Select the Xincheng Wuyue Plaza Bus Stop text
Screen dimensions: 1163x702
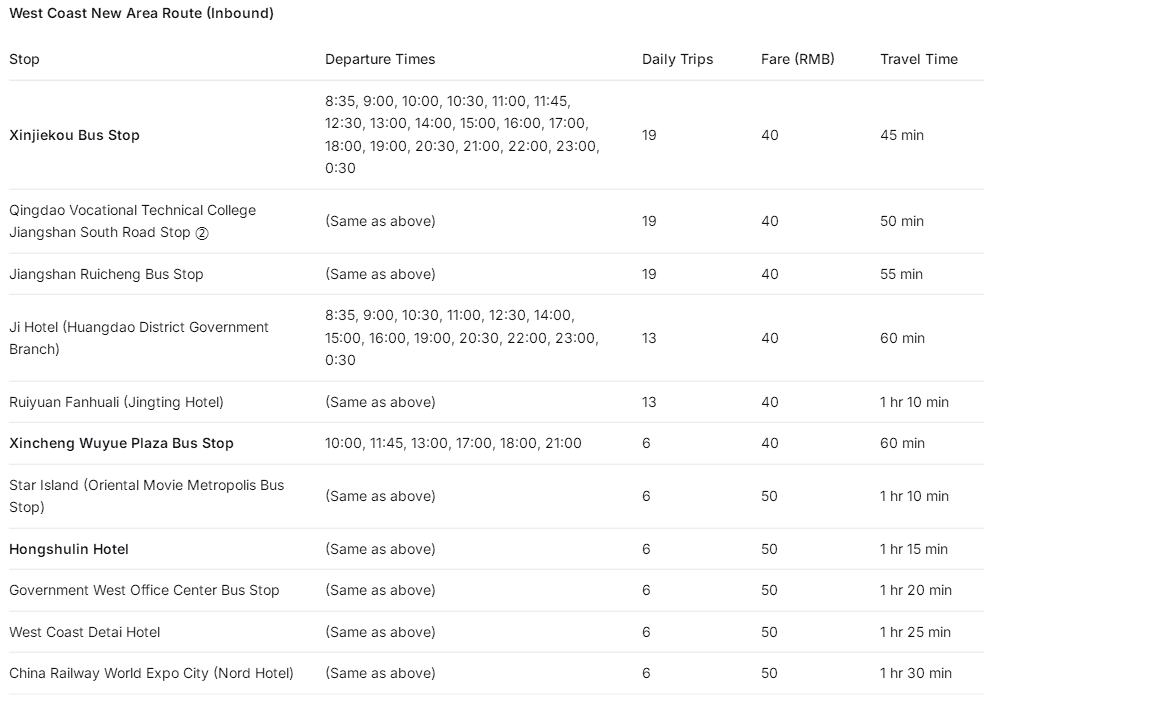[121, 443]
